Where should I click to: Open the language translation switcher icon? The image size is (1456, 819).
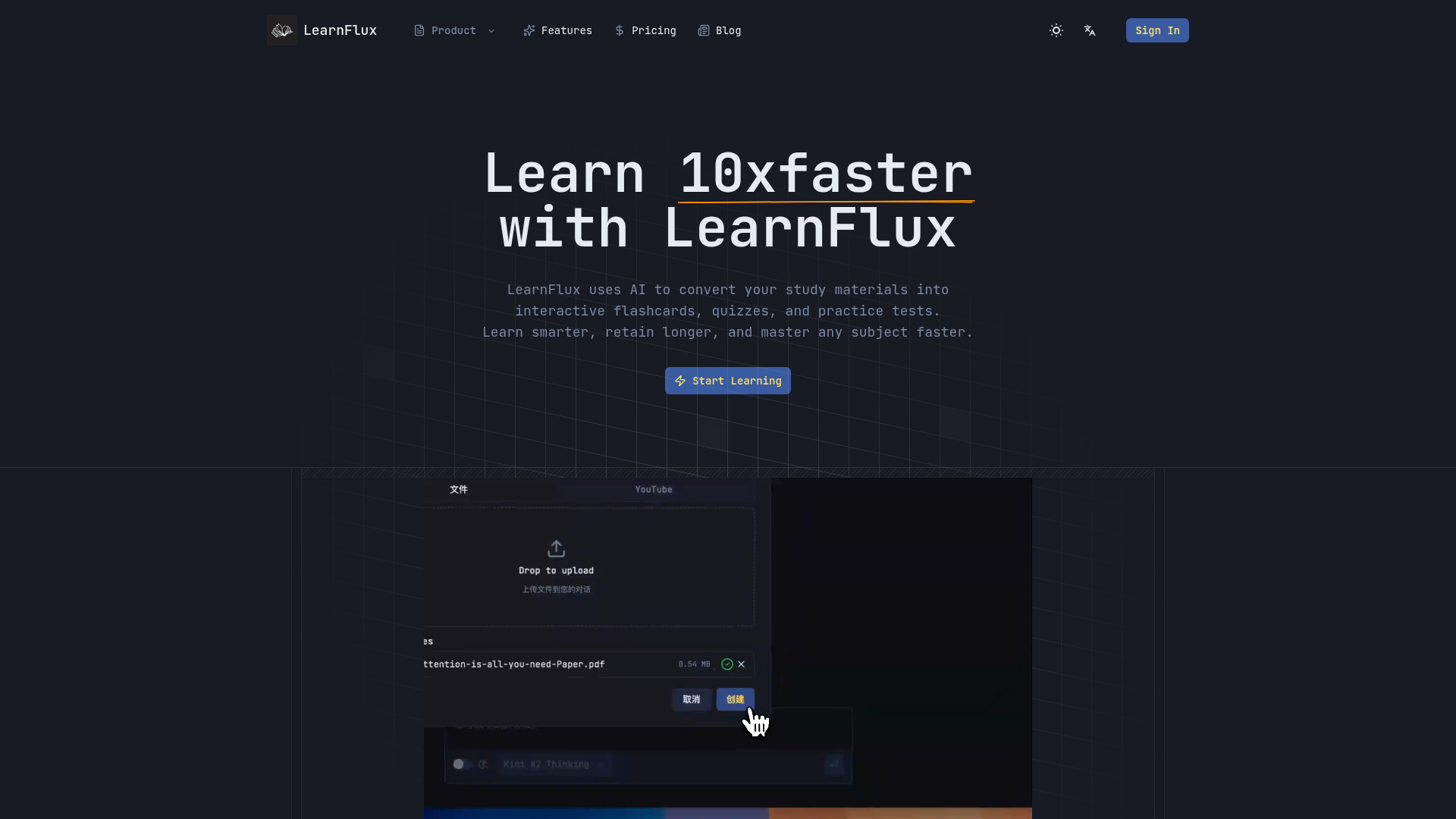click(1090, 30)
